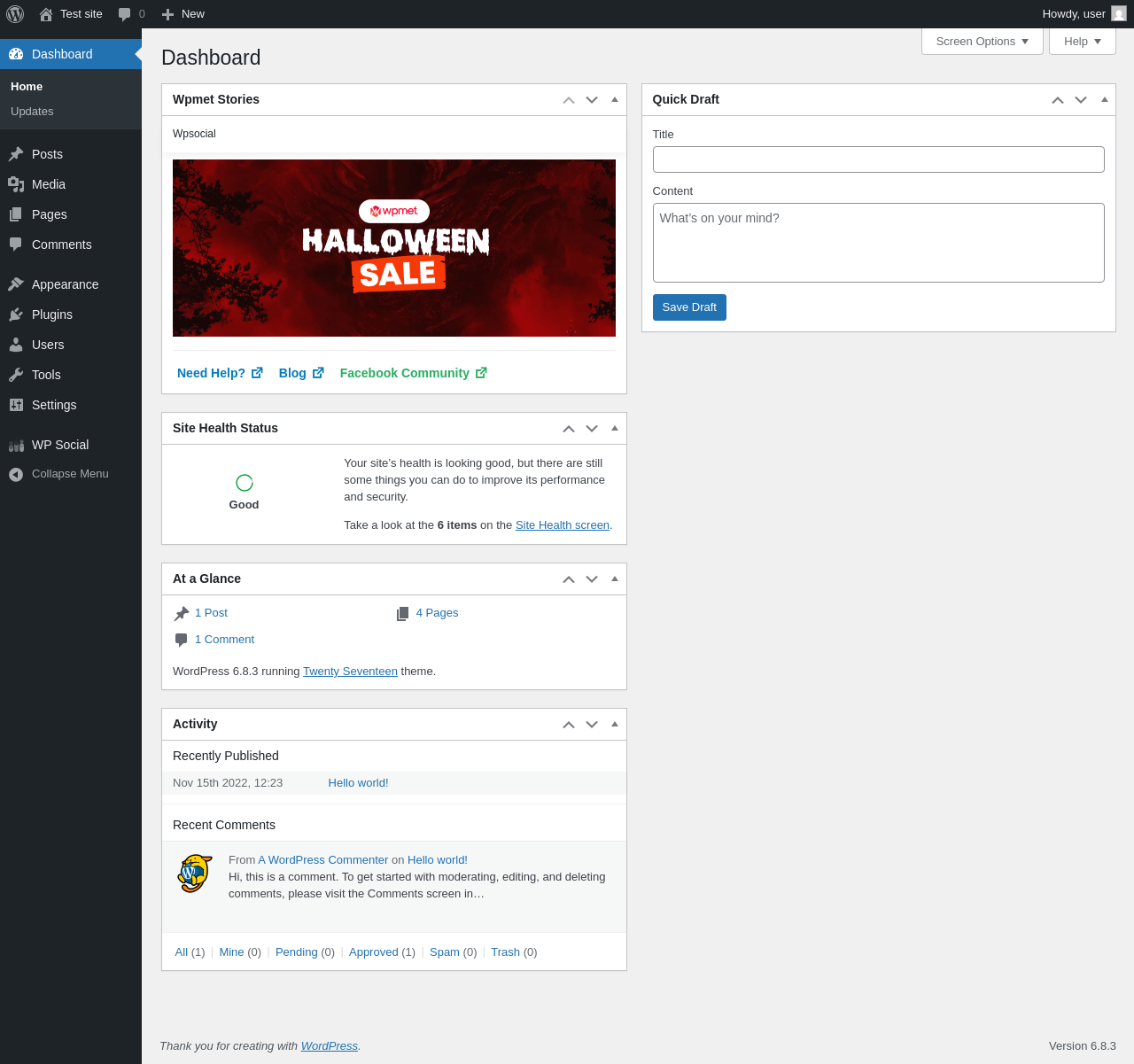Screen dimensions: 1134x1064
Task: Click the Site Health Good status circle
Action: coord(245,483)
